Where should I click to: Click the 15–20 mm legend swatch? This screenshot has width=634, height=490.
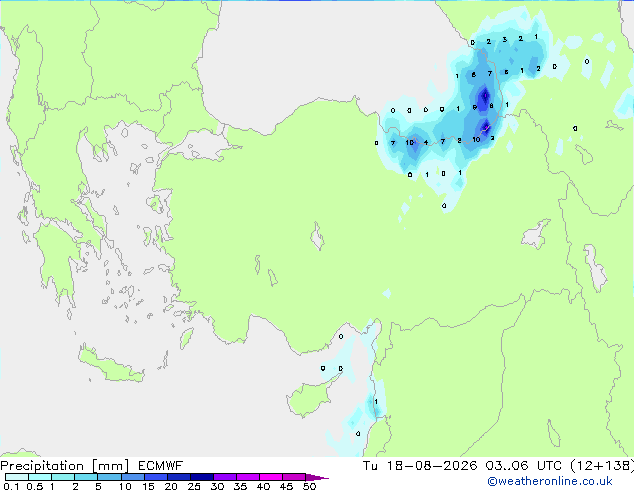[x=155, y=477]
